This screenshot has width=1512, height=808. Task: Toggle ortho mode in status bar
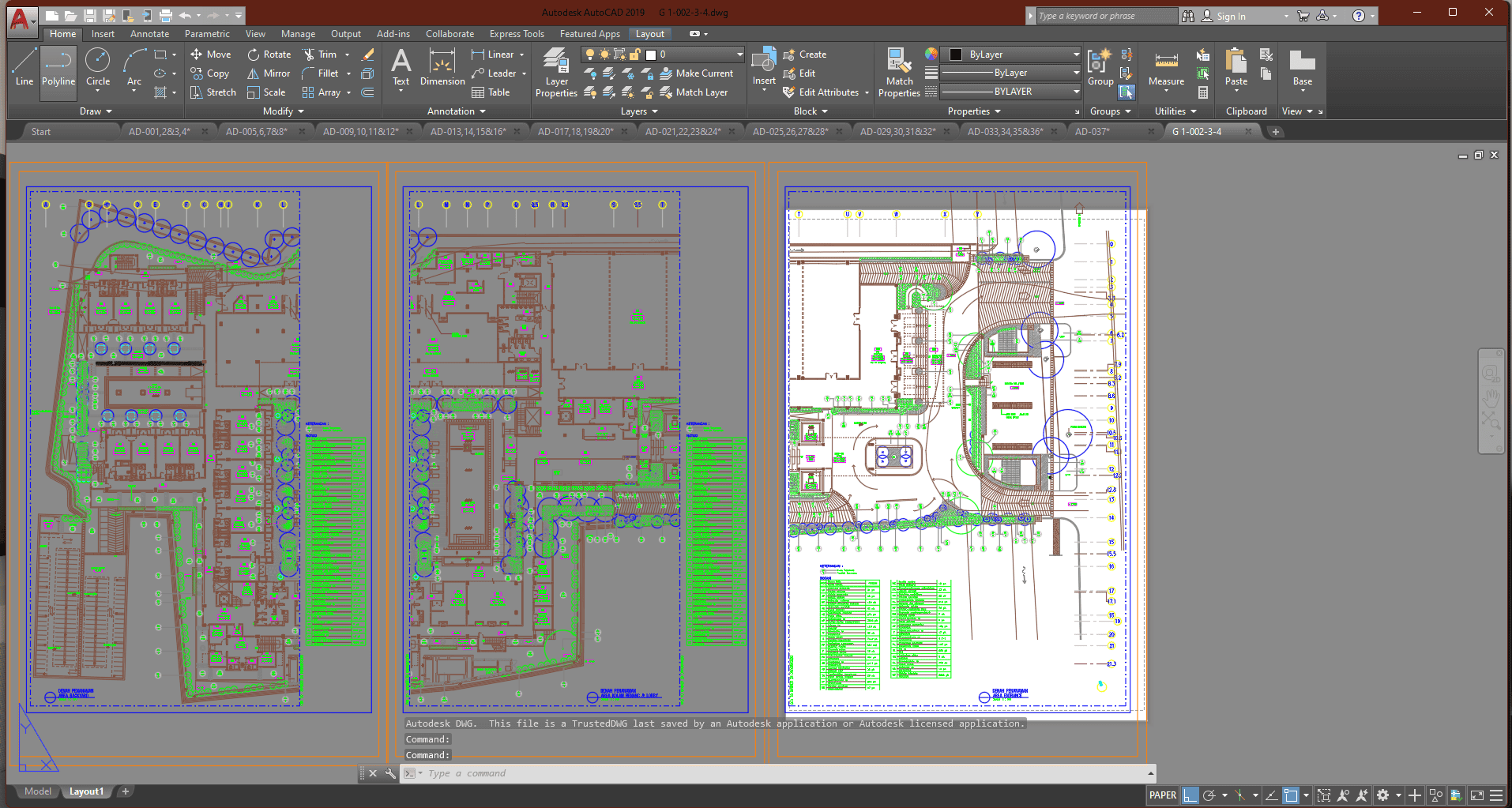pyautogui.click(x=1190, y=795)
